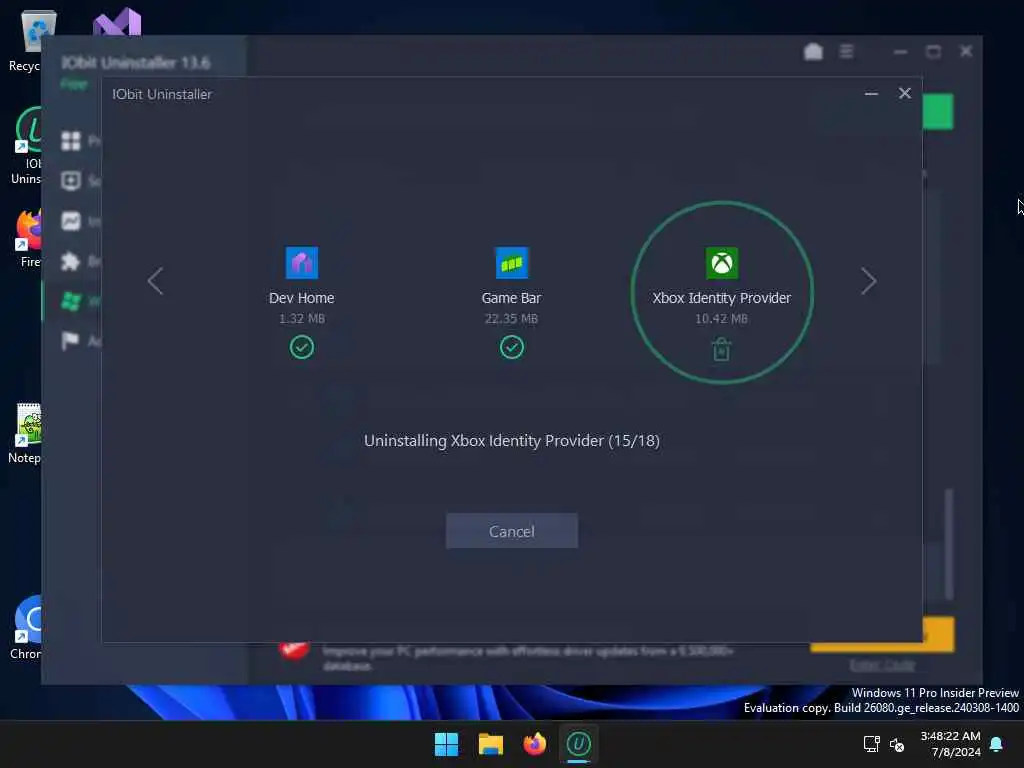Show previous apps with left arrow
Screen dimensions: 1024x768
point(155,281)
